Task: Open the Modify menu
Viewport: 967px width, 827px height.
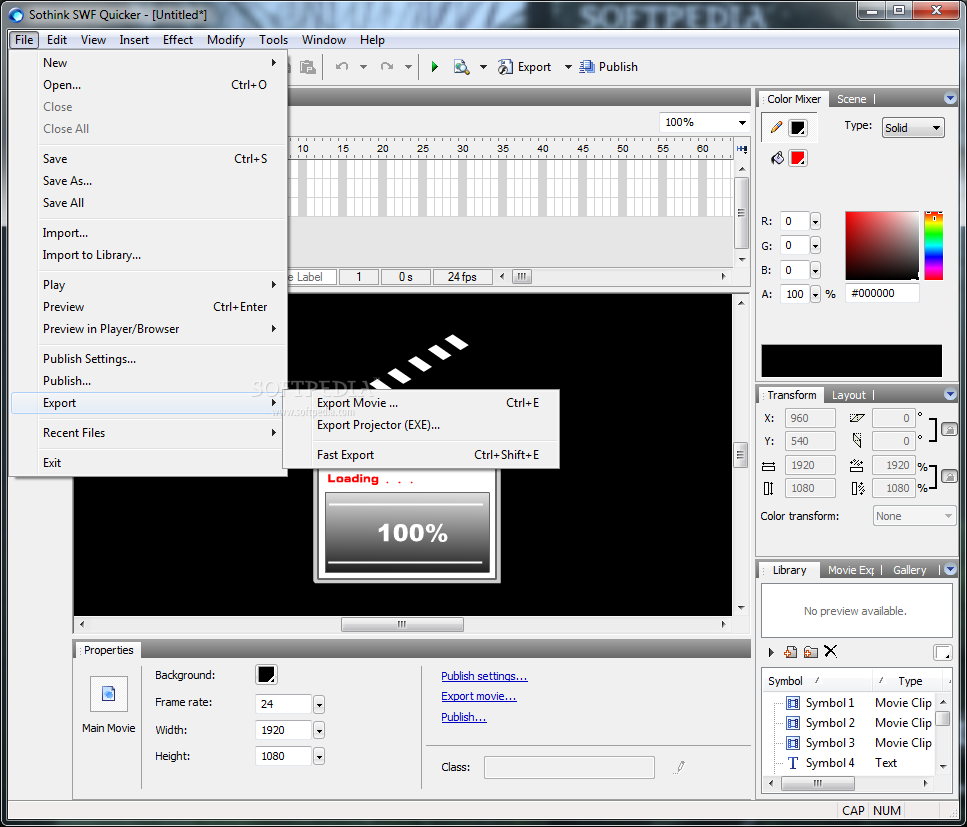Action: tap(226, 39)
